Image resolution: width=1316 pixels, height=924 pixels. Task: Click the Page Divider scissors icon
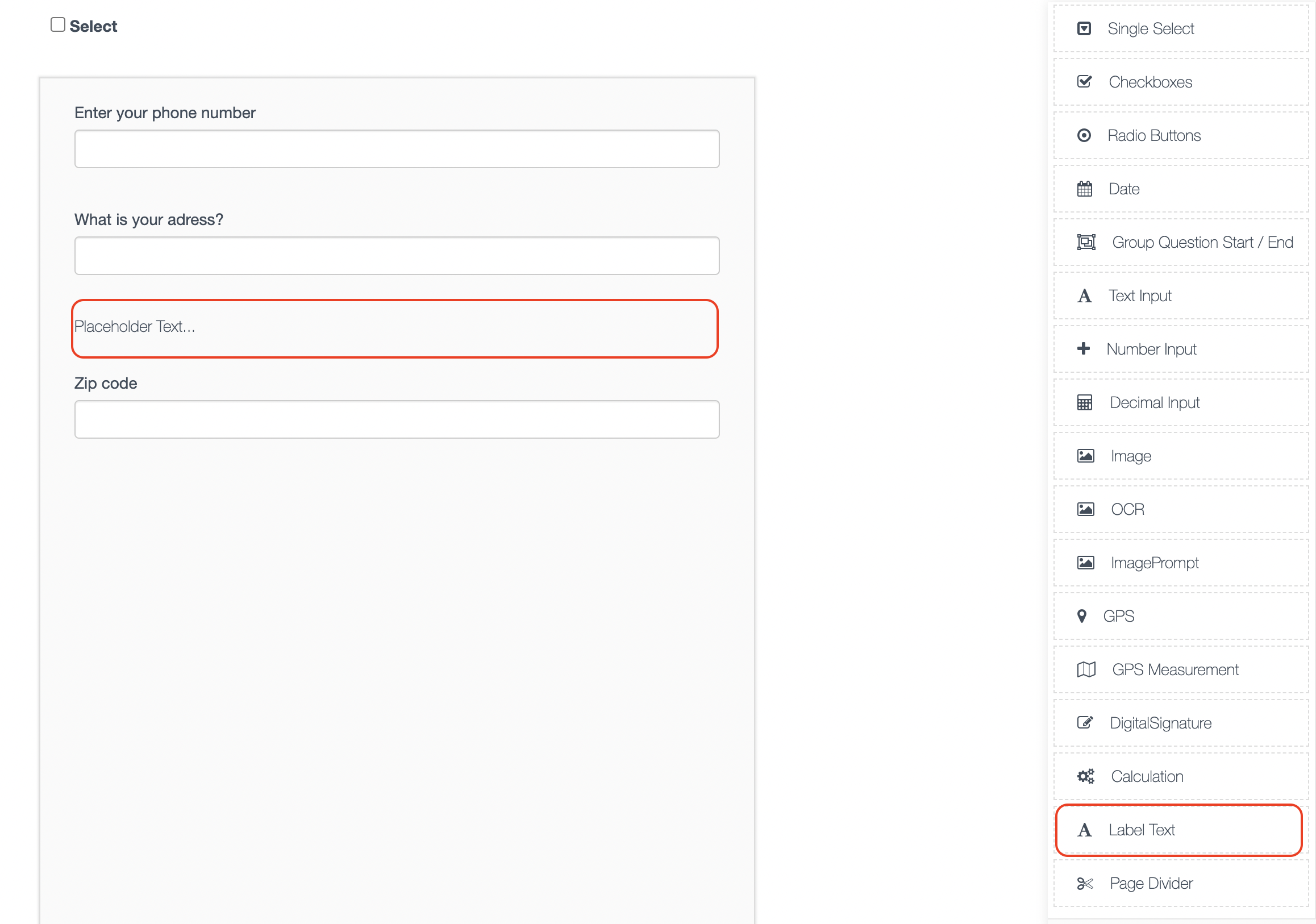pyautogui.click(x=1085, y=883)
